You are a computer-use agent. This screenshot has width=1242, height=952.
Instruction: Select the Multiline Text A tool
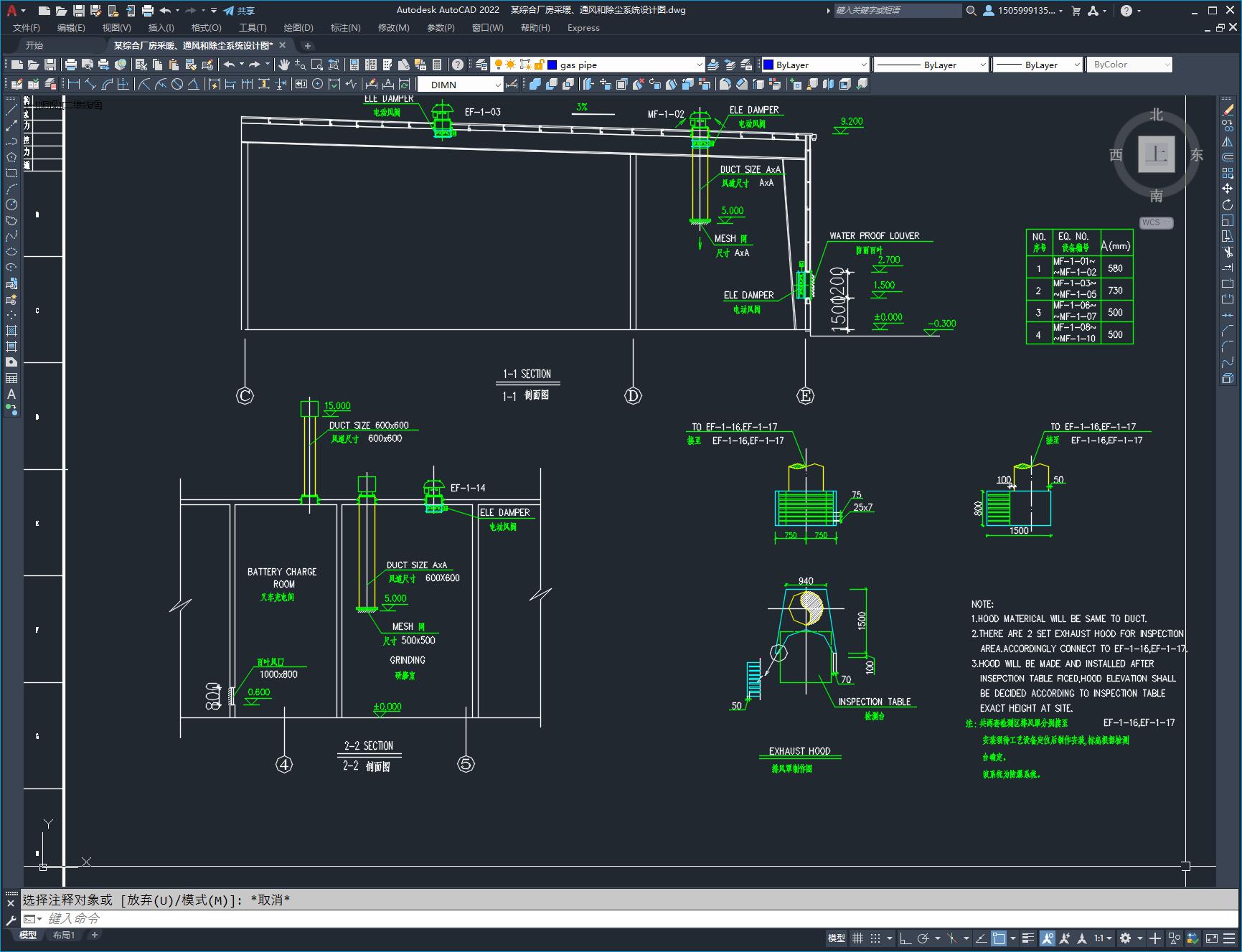[11, 394]
